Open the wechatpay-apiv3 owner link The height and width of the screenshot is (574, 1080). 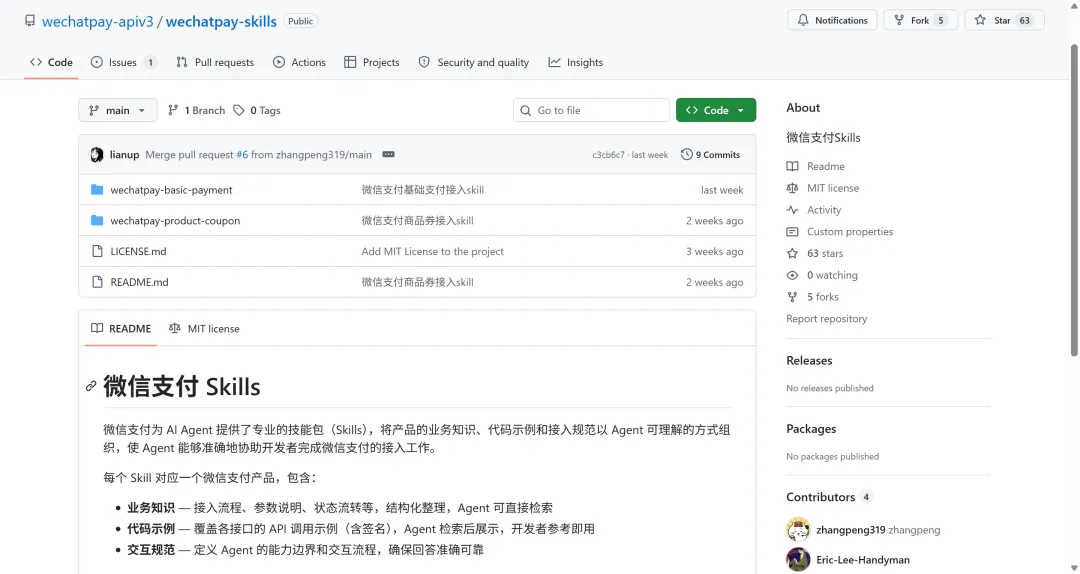click(x=98, y=21)
